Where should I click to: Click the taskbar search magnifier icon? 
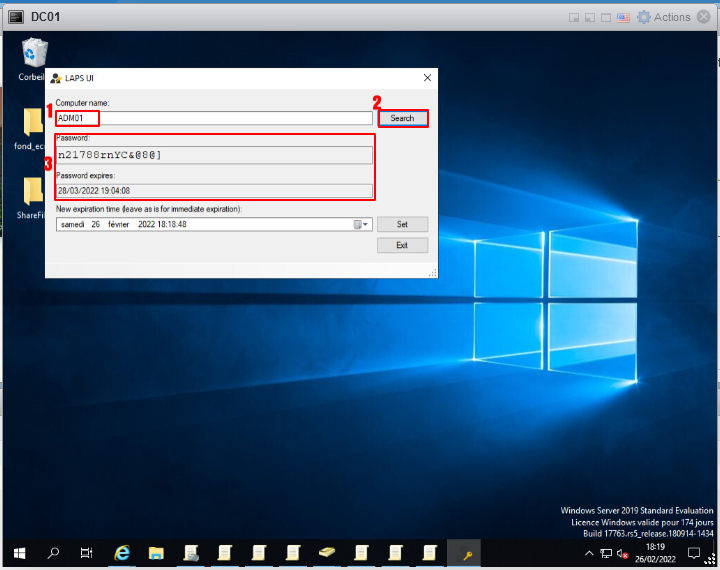point(53,552)
